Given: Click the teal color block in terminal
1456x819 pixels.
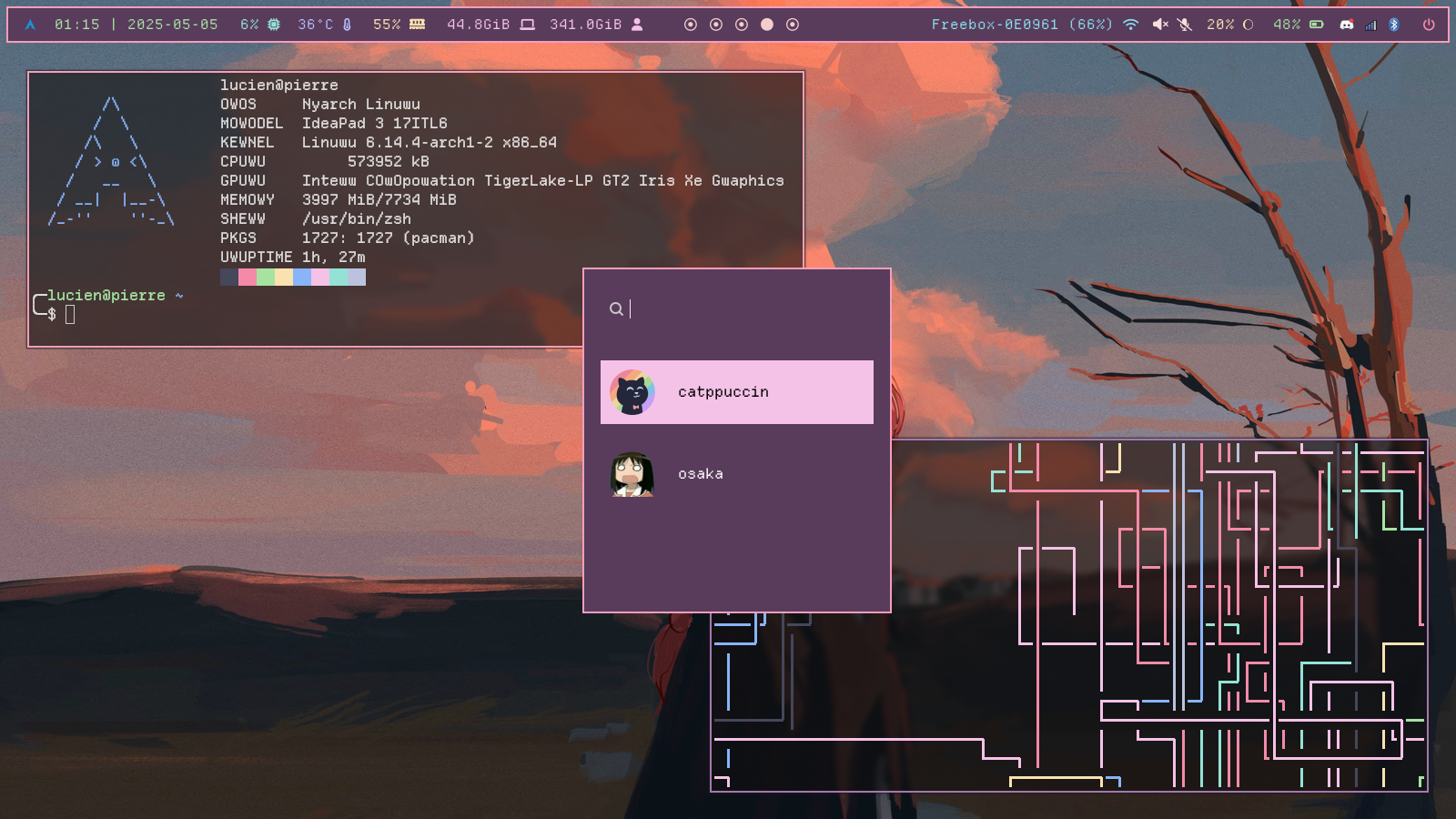Looking at the screenshot, I should click(x=339, y=277).
